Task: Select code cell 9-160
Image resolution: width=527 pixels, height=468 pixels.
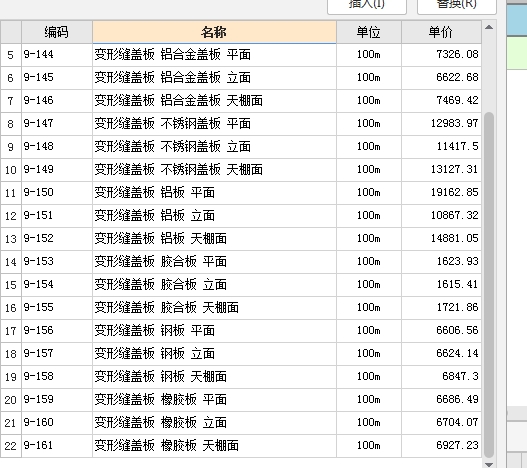Action: (x=57, y=423)
